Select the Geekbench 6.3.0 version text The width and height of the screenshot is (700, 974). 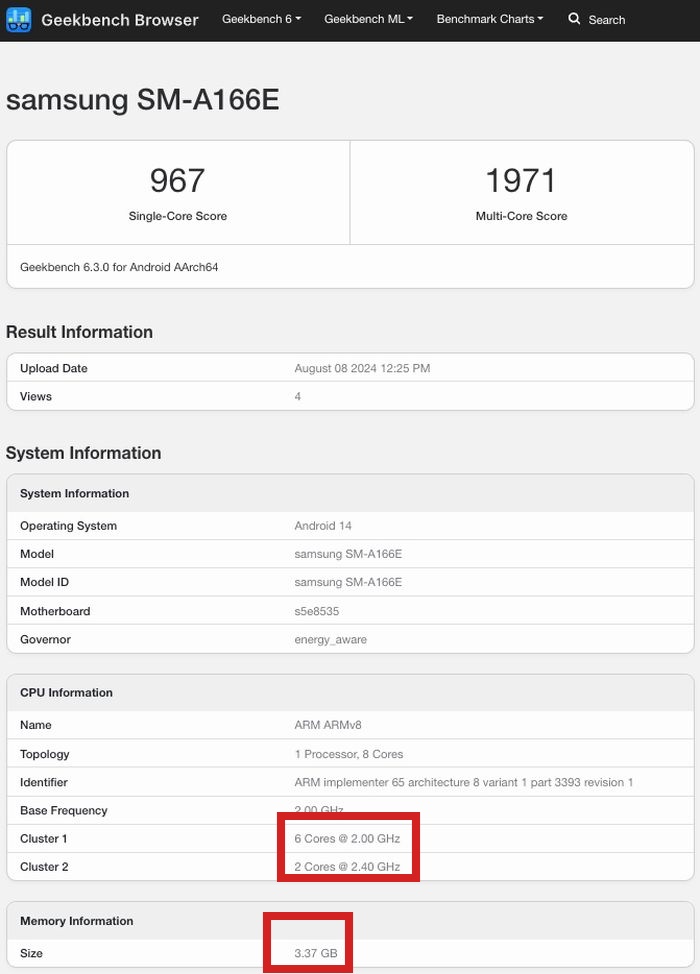coord(119,268)
